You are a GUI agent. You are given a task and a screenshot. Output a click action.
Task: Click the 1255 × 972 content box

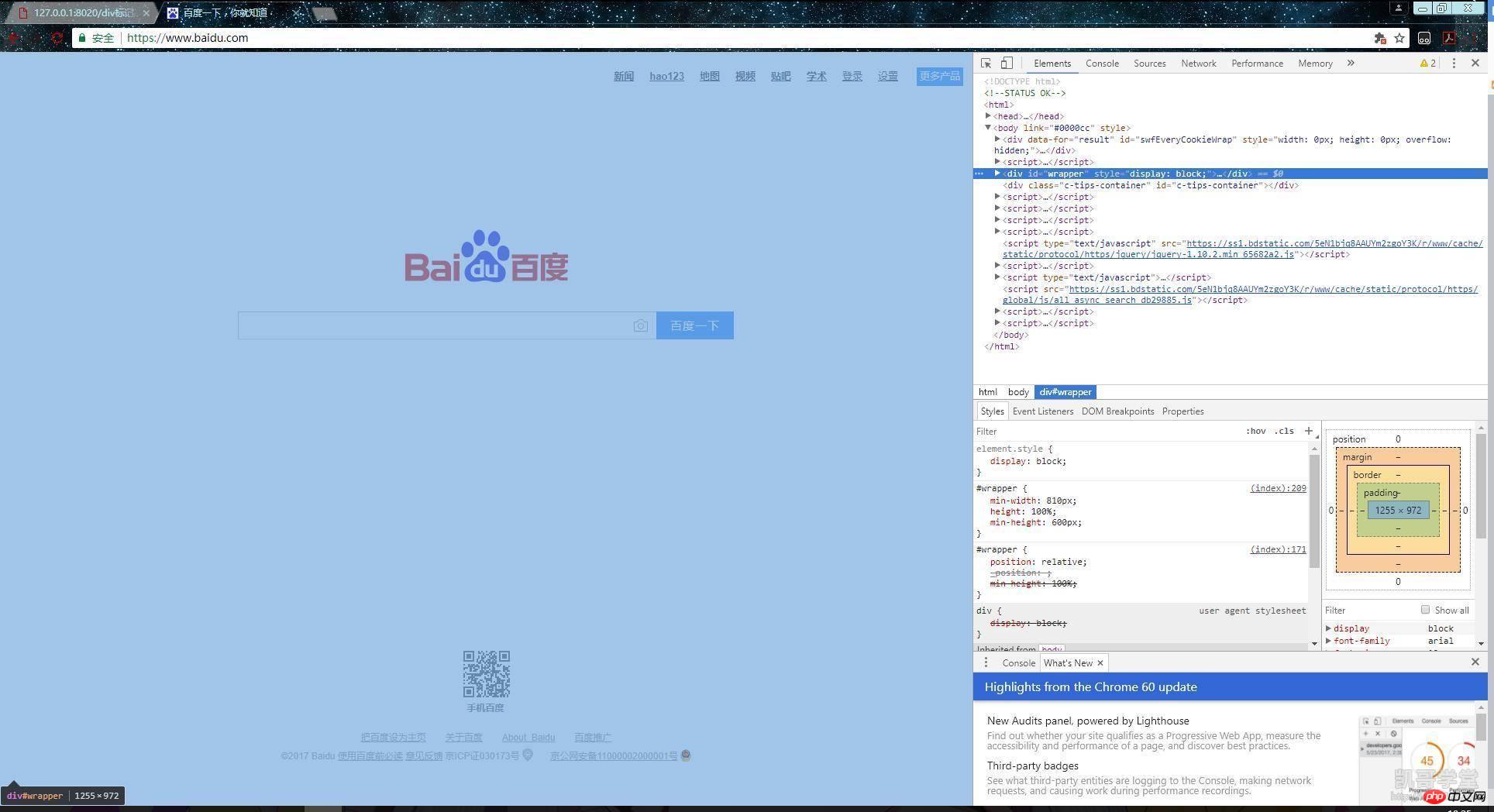1398,511
